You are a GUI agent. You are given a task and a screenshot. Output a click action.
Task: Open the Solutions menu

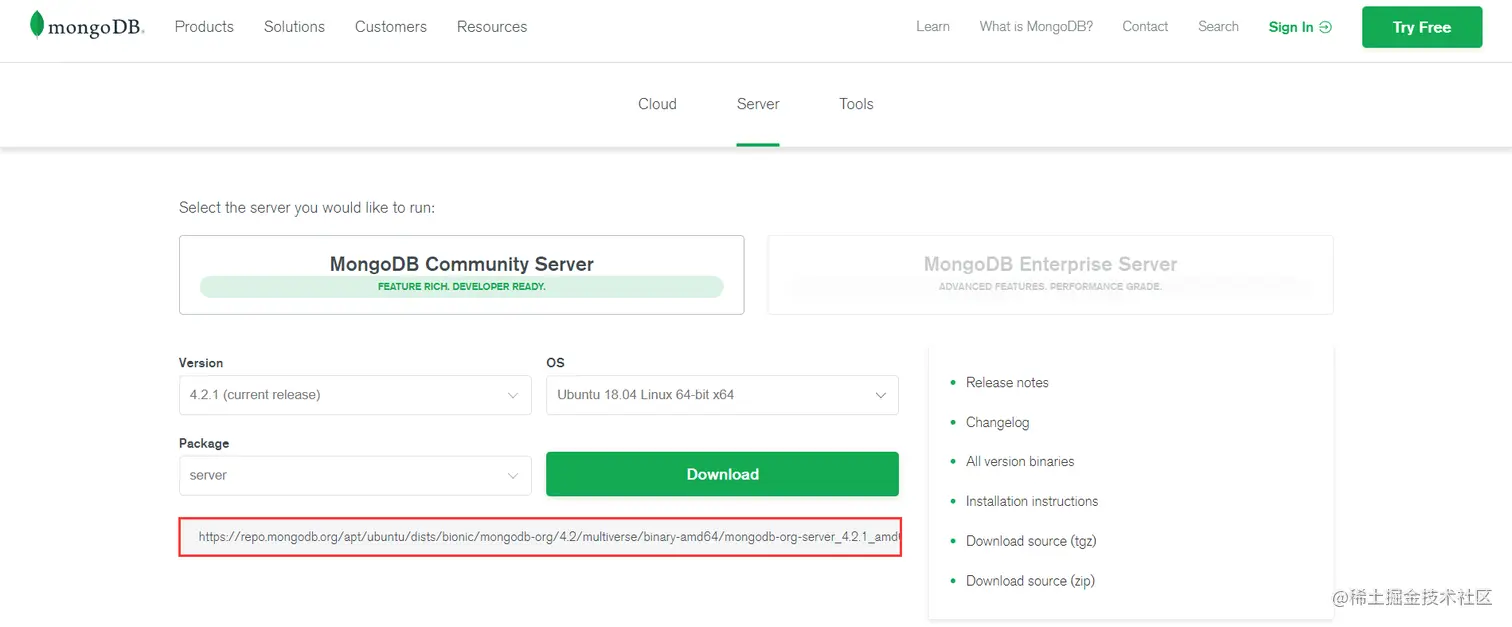click(x=294, y=27)
